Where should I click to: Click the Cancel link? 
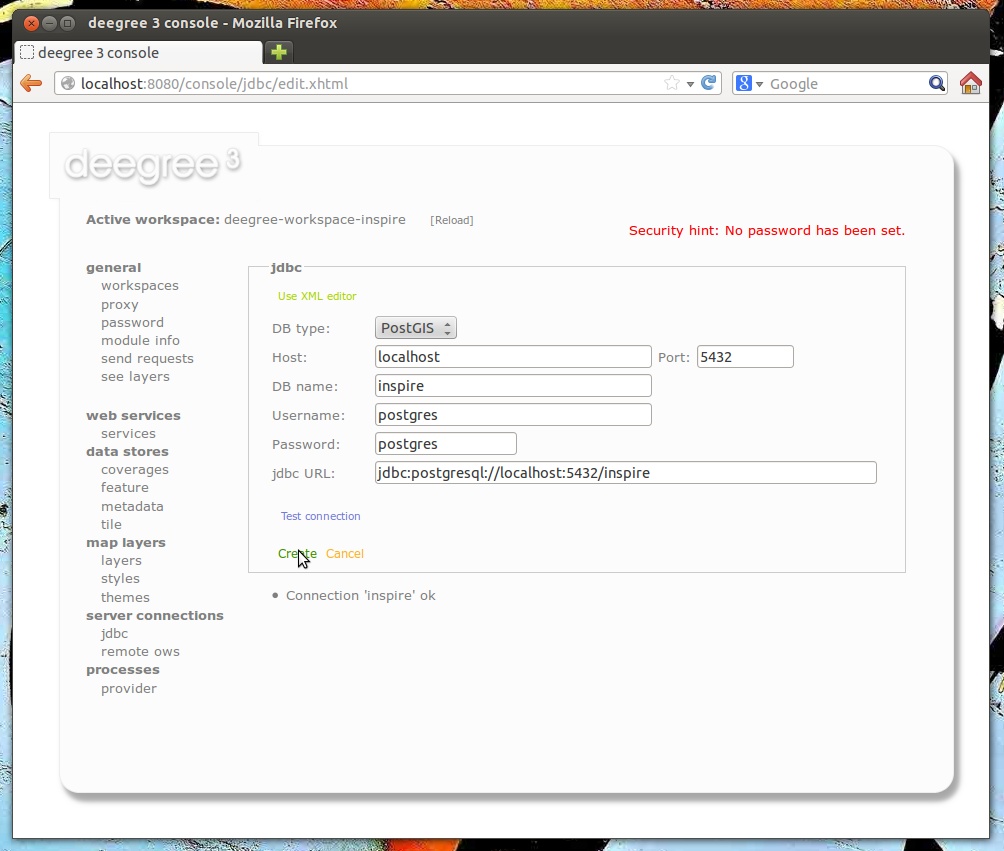click(x=345, y=552)
